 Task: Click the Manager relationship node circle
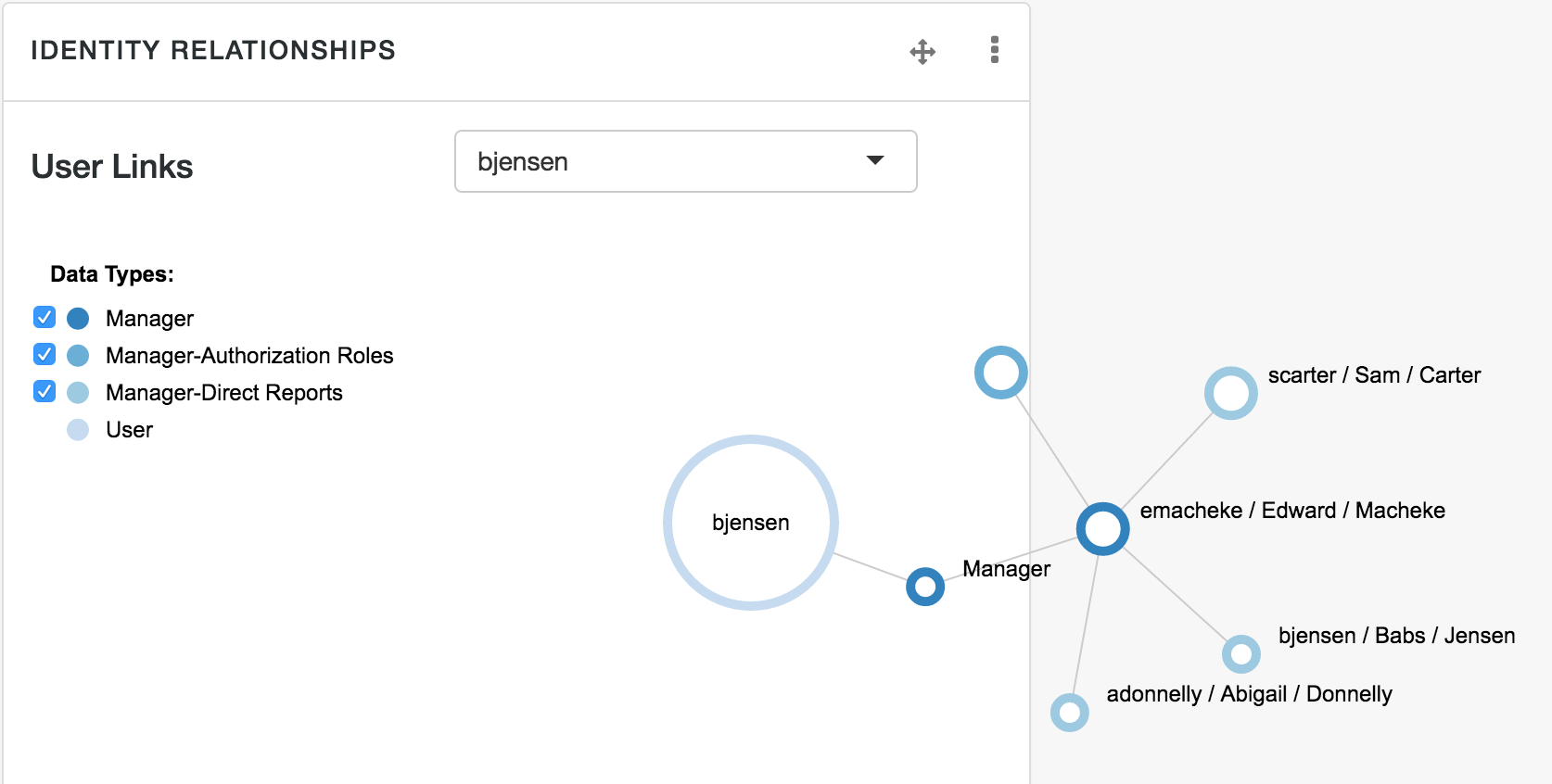click(925, 587)
